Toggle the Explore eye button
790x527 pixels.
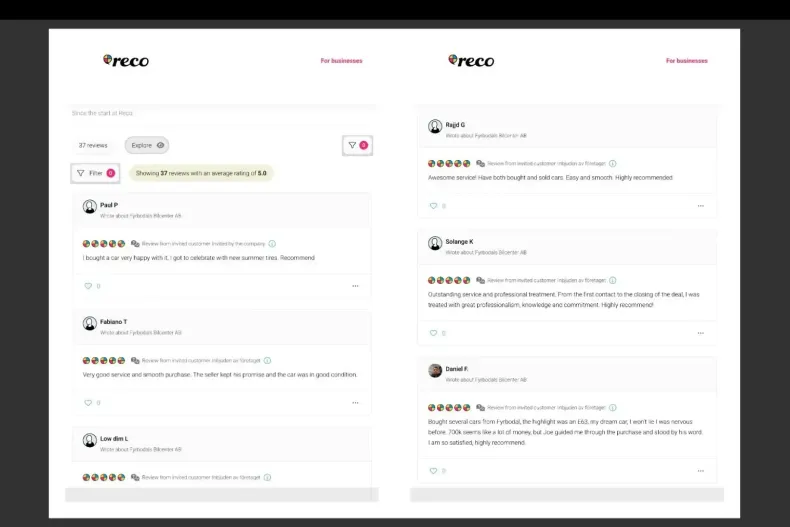tap(147, 145)
